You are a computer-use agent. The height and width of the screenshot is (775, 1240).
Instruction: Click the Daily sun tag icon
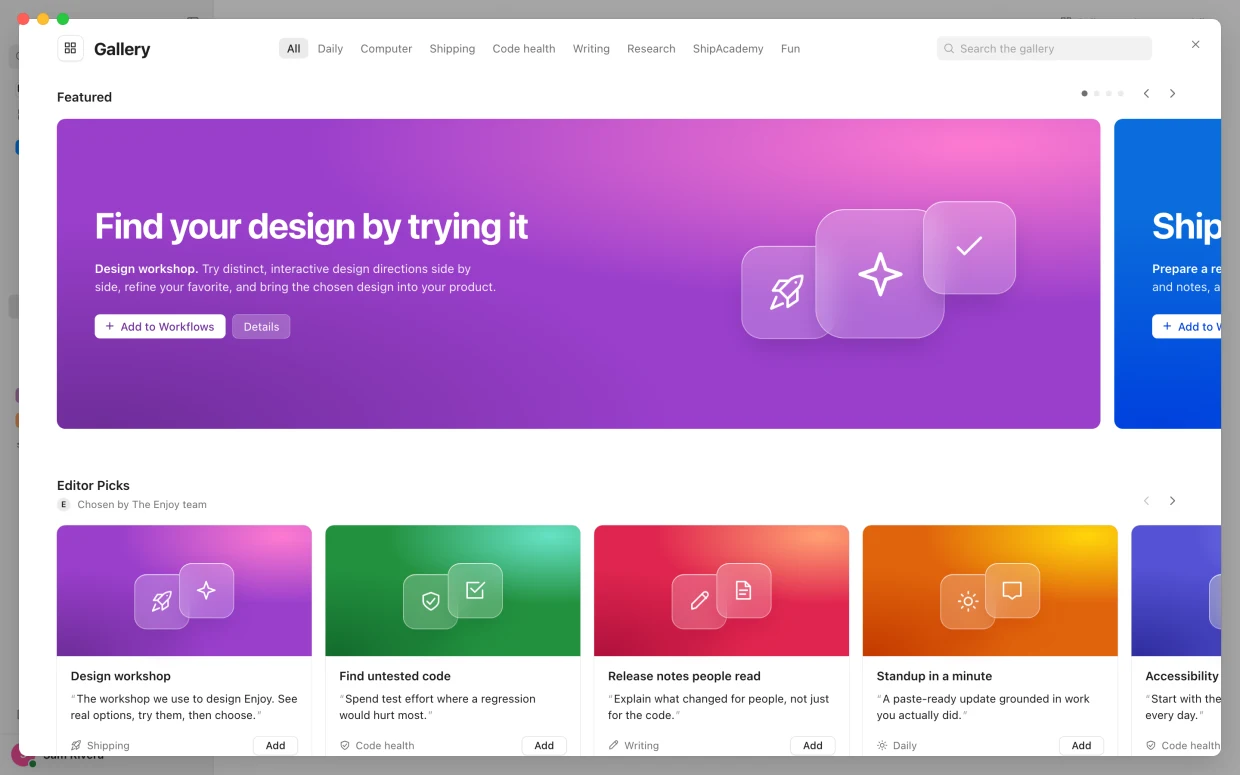tap(882, 745)
